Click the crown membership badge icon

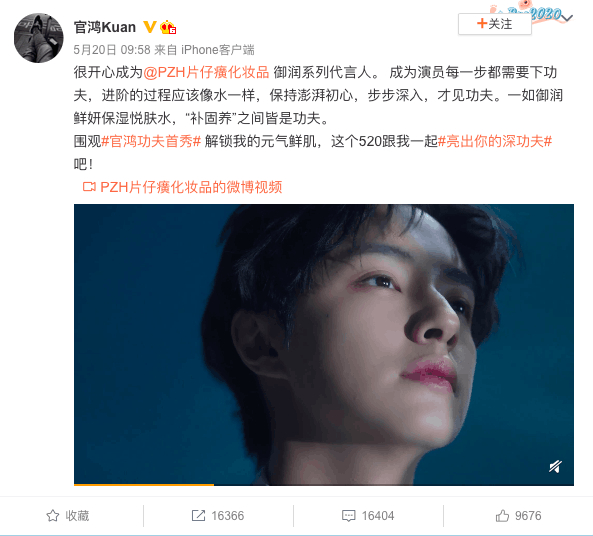[168, 27]
